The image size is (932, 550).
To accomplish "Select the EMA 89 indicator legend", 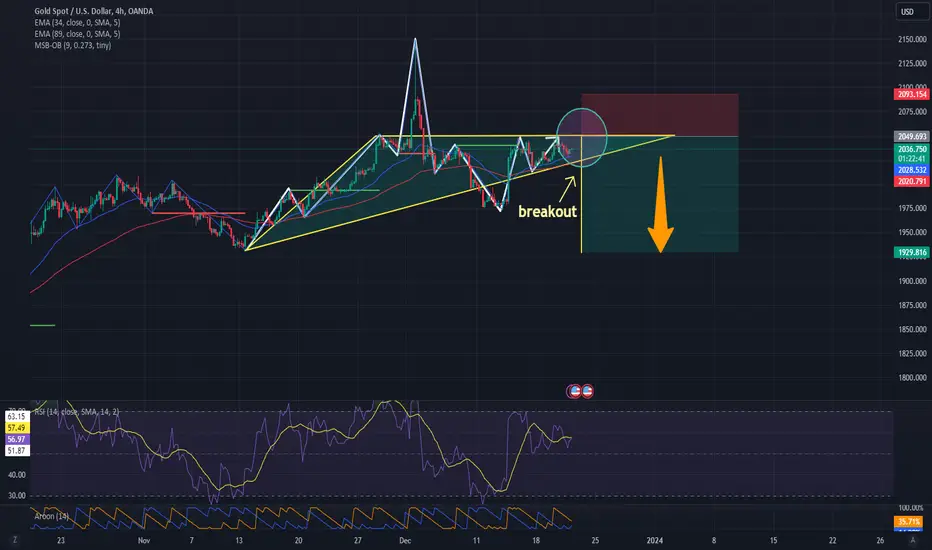I will coord(77,34).
